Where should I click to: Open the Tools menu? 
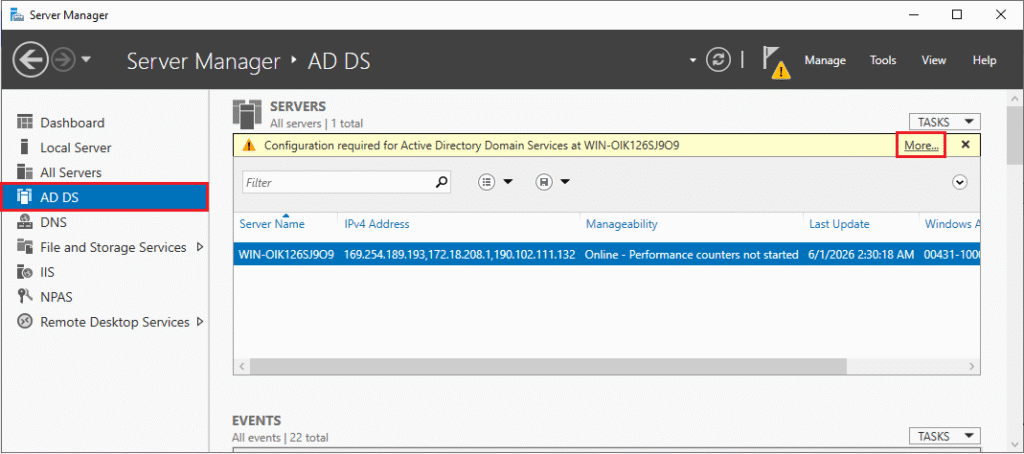pyautogui.click(x=883, y=60)
